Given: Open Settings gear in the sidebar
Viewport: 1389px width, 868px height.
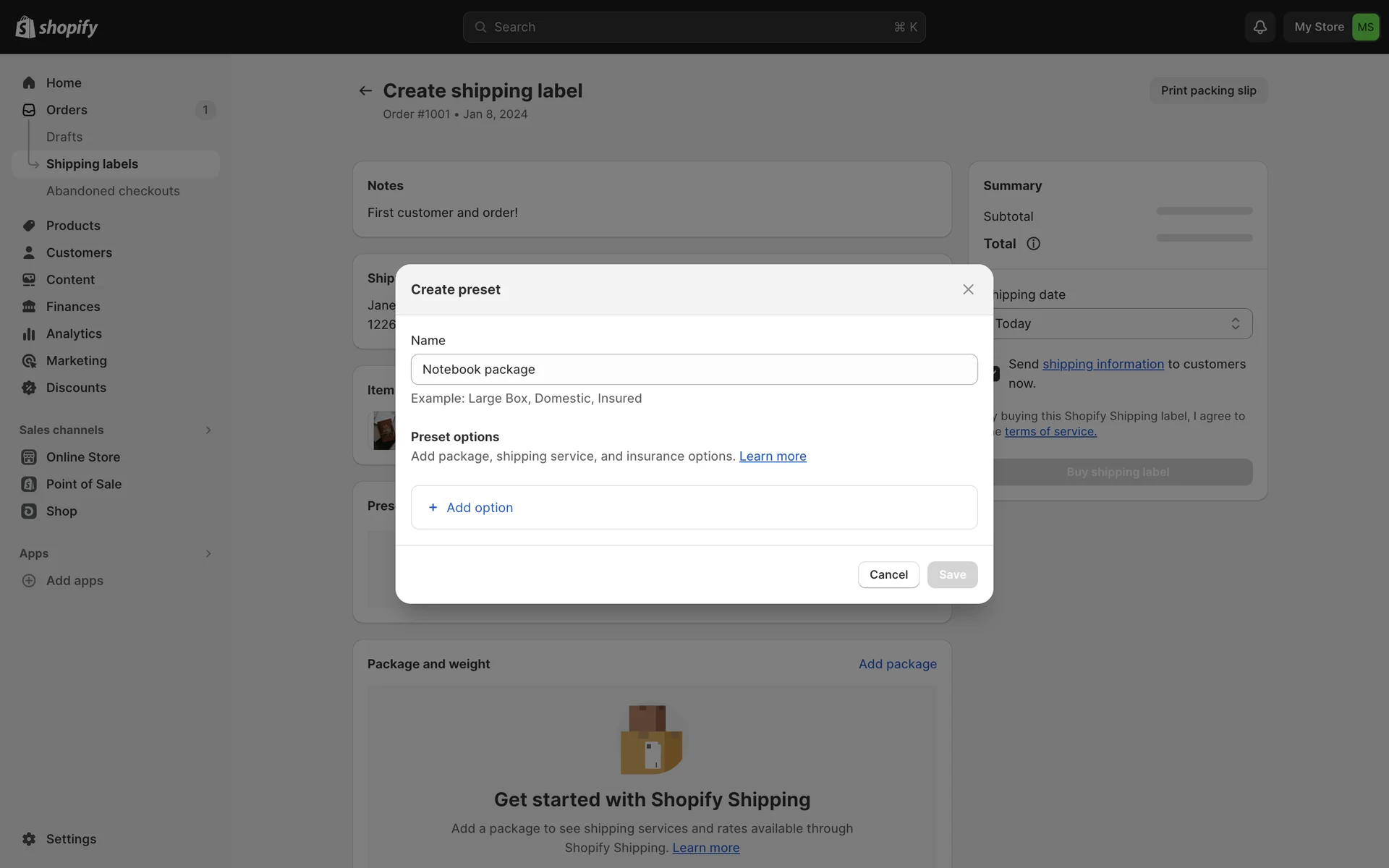Looking at the screenshot, I should (x=29, y=838).
